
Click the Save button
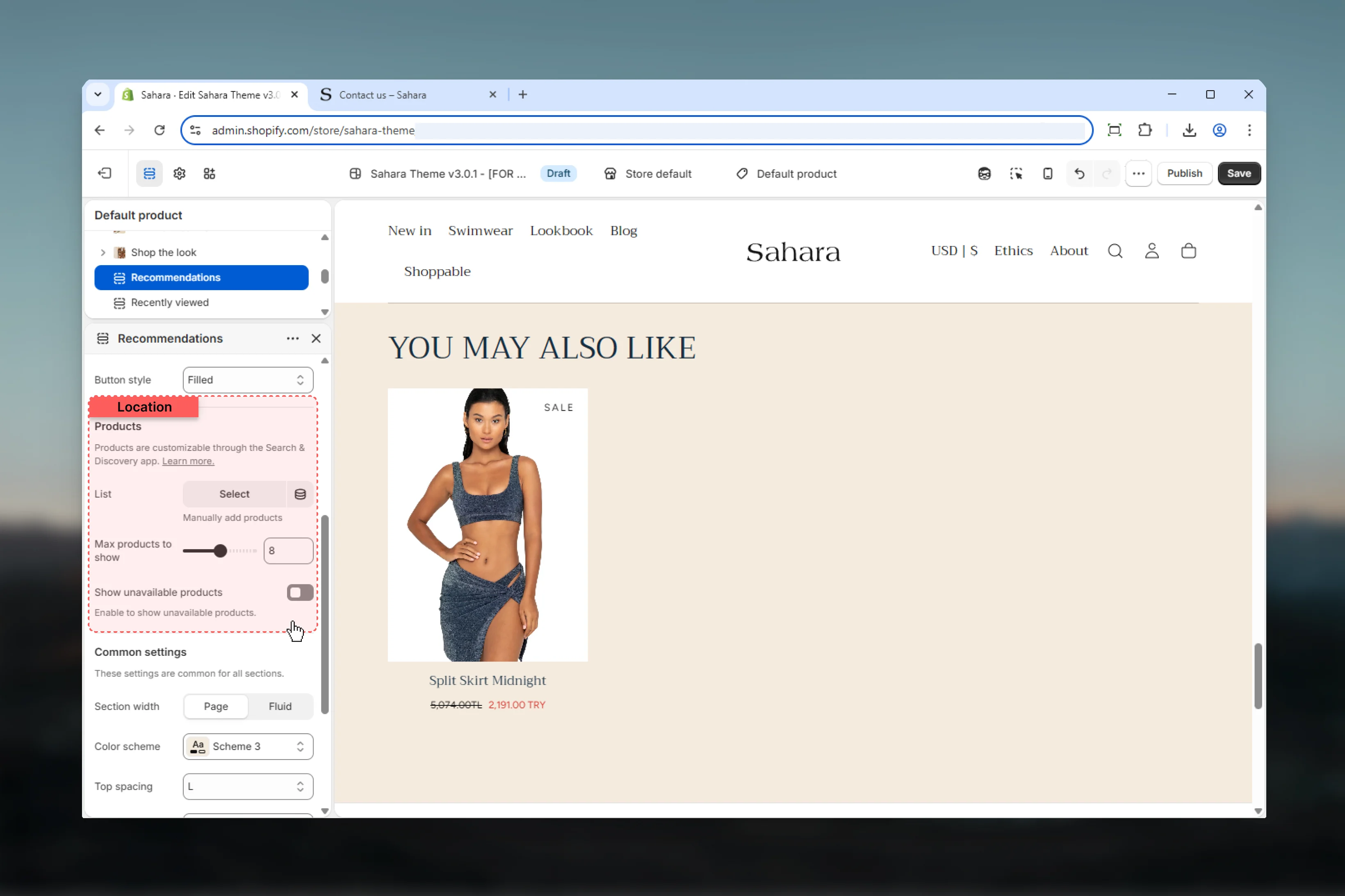tap(1239, 173)
